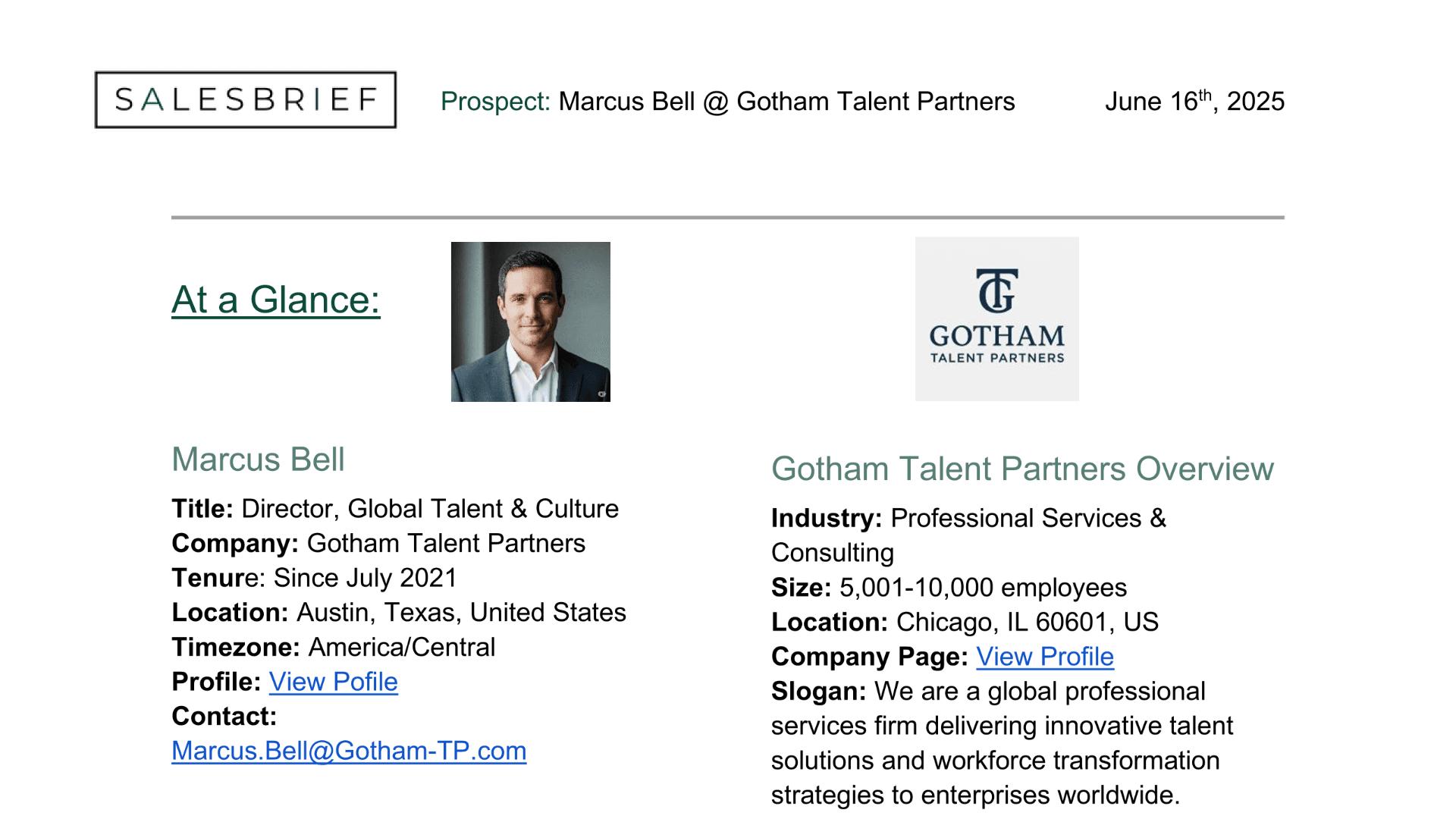
Task: Click the "Contact:" label
Action: (224, 717)
